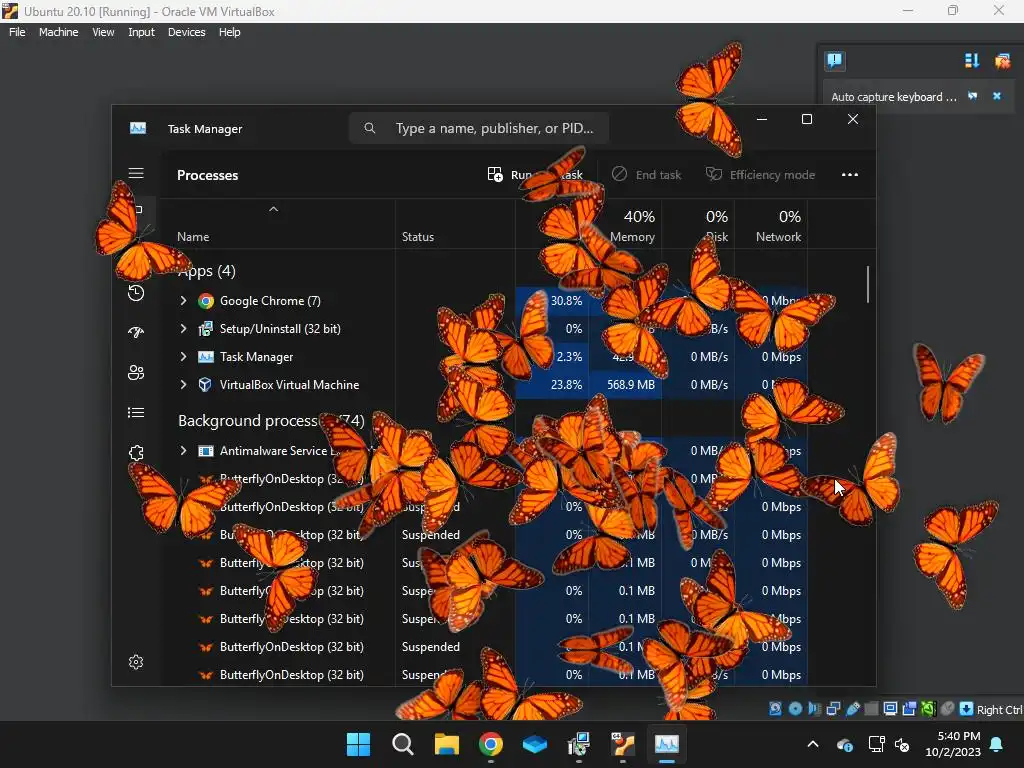Click delete all notifications icon in VirtualBox panel

click(1002, 61)
